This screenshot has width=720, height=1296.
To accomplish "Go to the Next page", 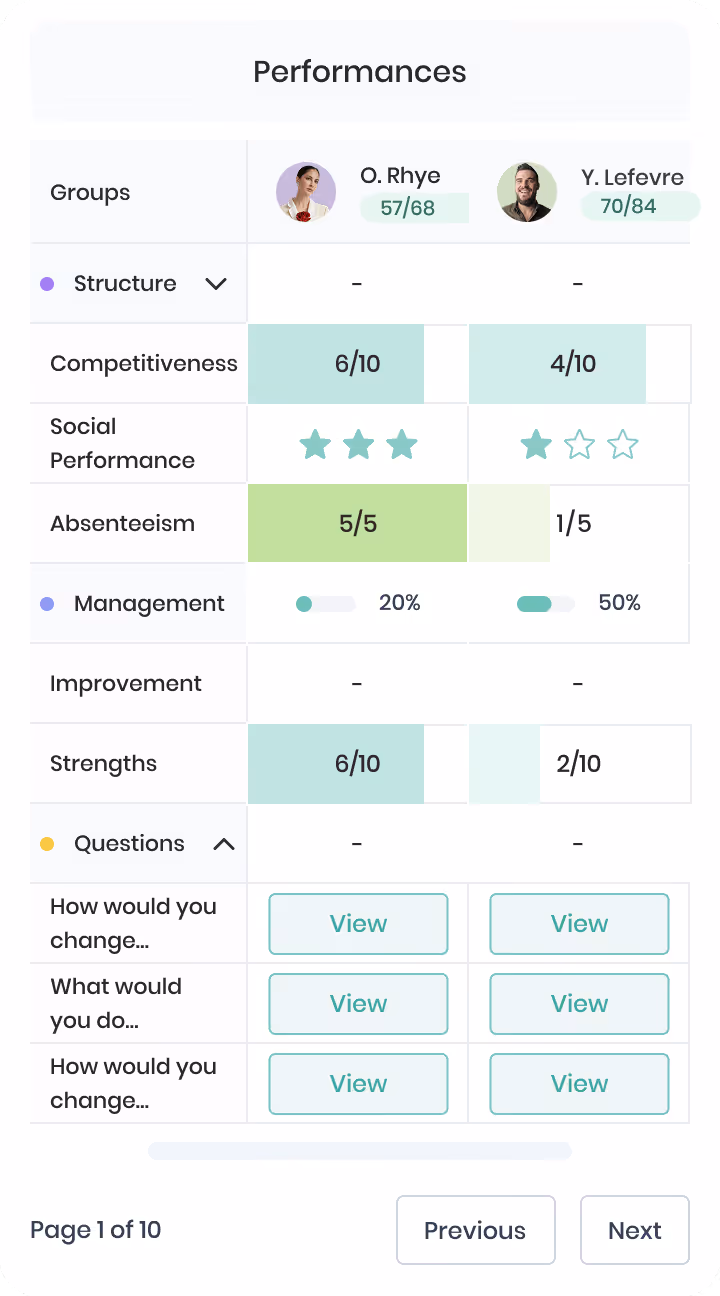I will coord(635,1230).
